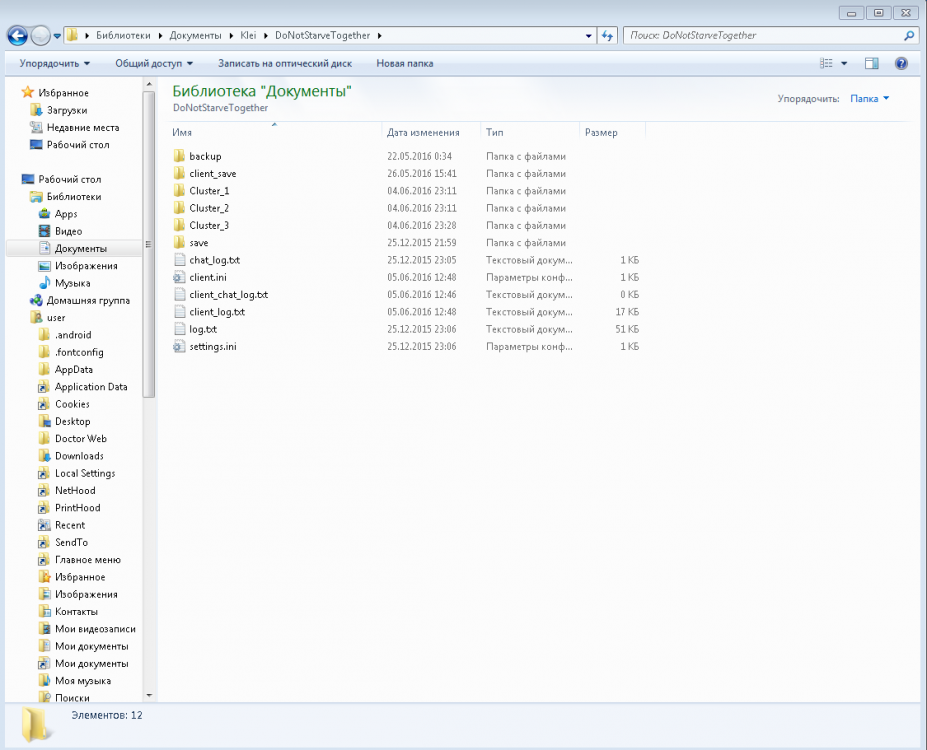Select client_chat_log.txt file
Viewport: 927px width, 750px height.
click(x=228, y=294)
